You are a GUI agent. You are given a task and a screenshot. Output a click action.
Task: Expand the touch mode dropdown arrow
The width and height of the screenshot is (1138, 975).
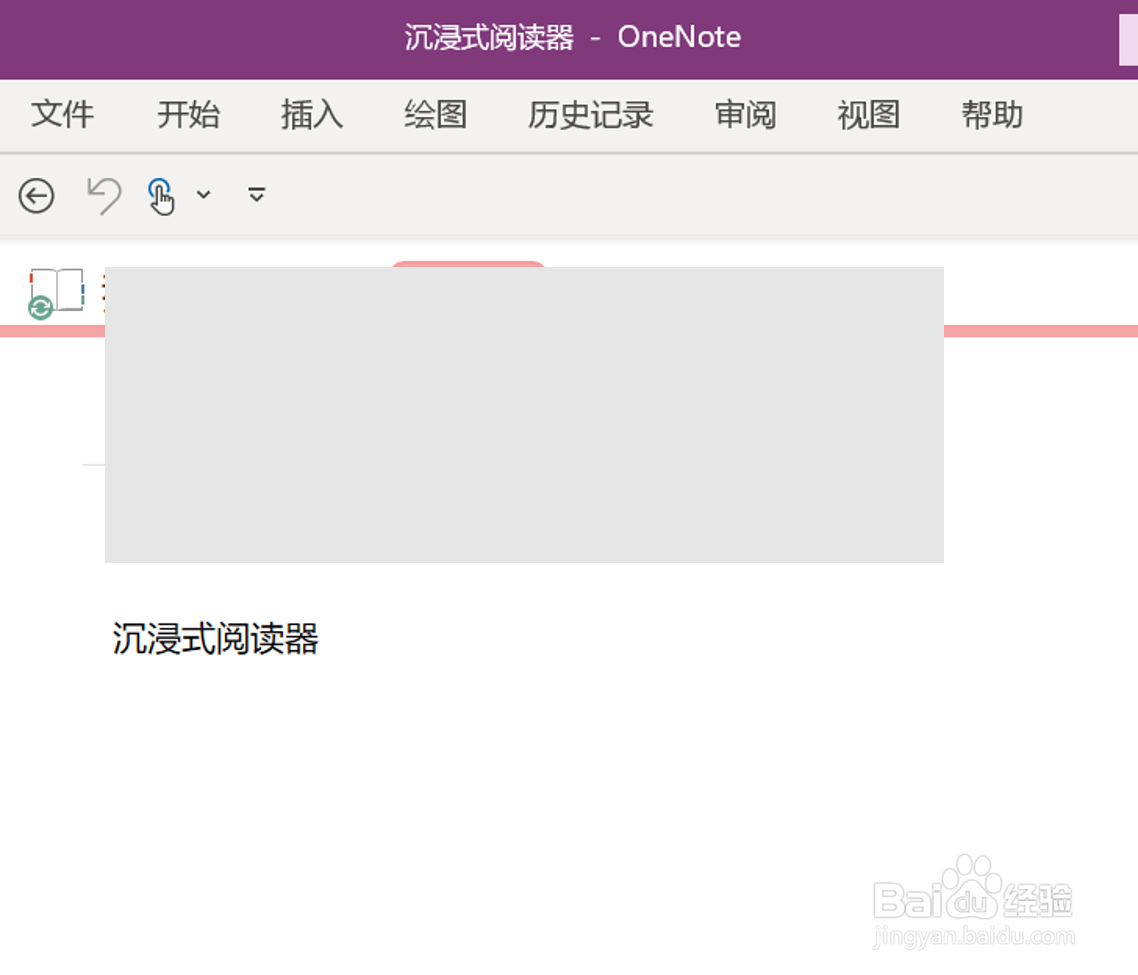click(204, 195)
